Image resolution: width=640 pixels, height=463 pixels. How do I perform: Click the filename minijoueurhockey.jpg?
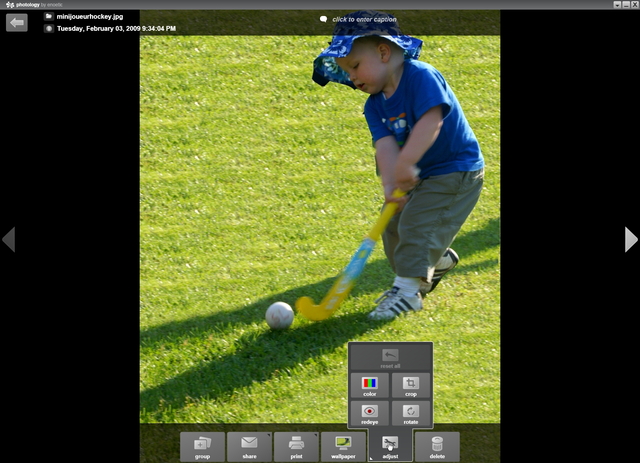pyautogui.click(x=92, y=16)
